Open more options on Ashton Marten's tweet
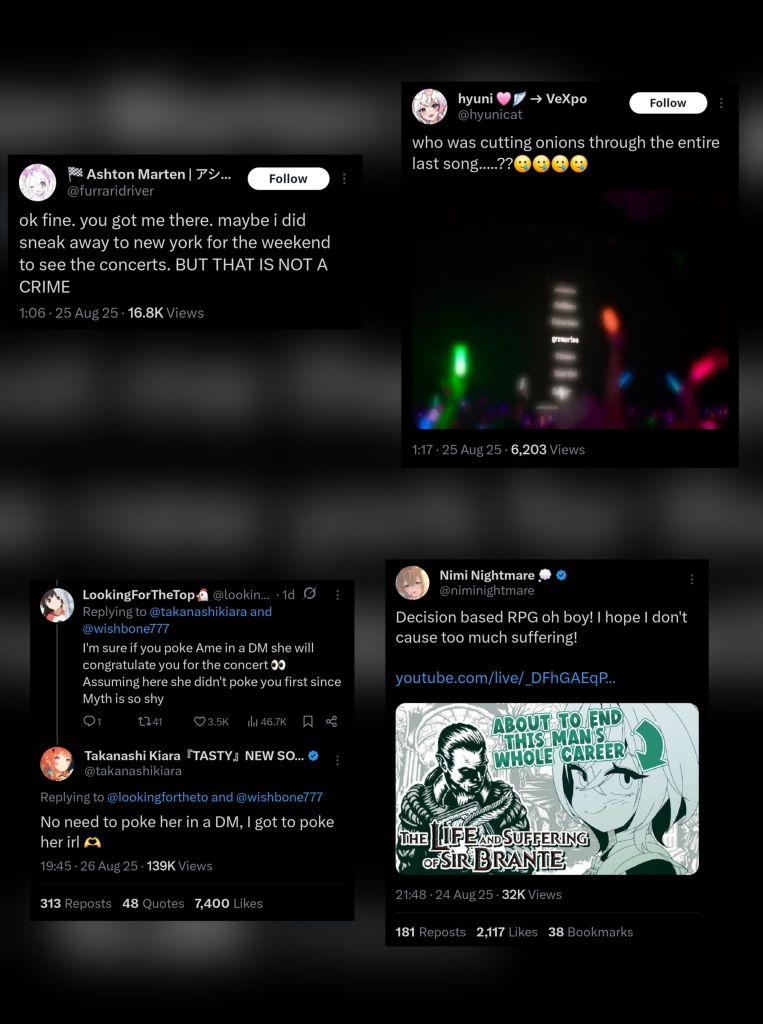 coord(344,178)
